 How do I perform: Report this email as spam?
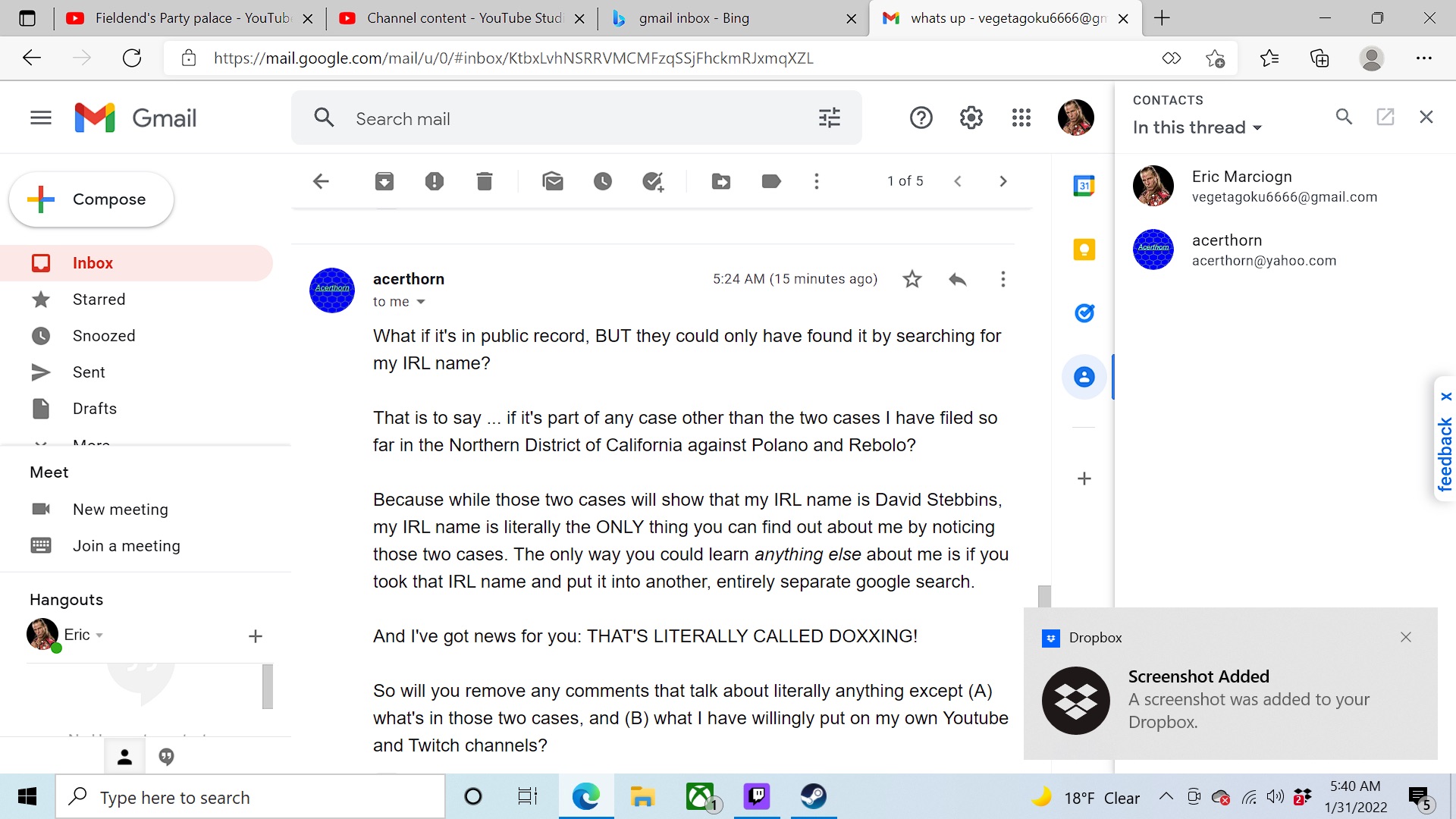coord(435,181)
